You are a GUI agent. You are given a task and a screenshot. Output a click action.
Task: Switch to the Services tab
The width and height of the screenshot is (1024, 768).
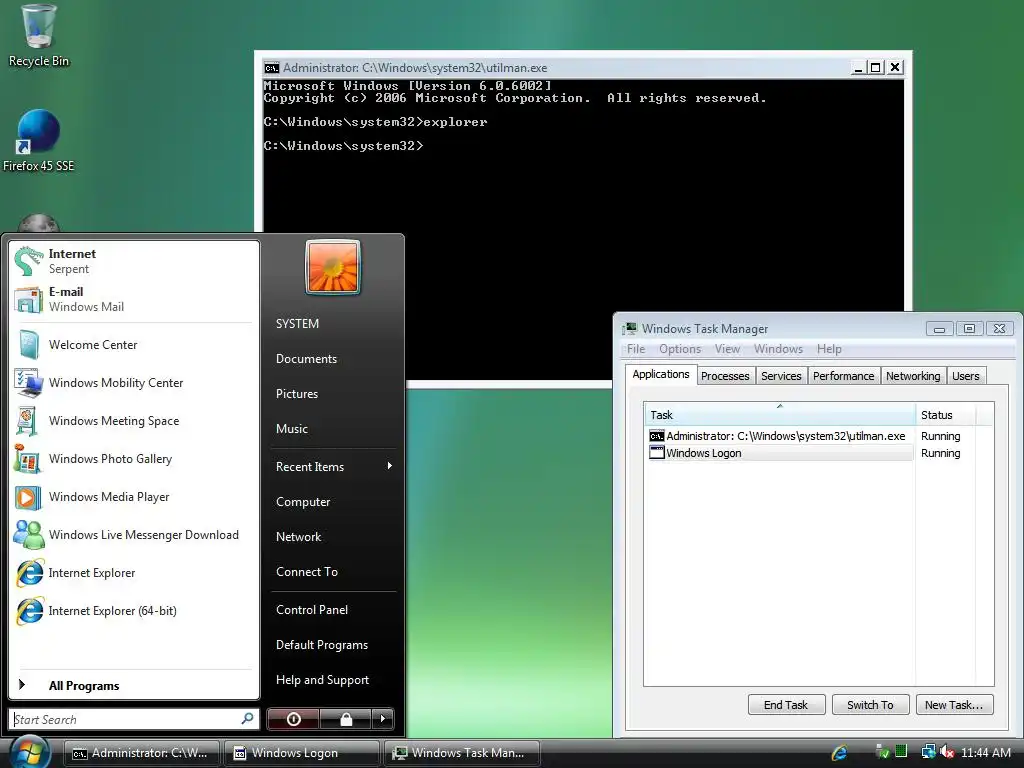pos(781,376)
